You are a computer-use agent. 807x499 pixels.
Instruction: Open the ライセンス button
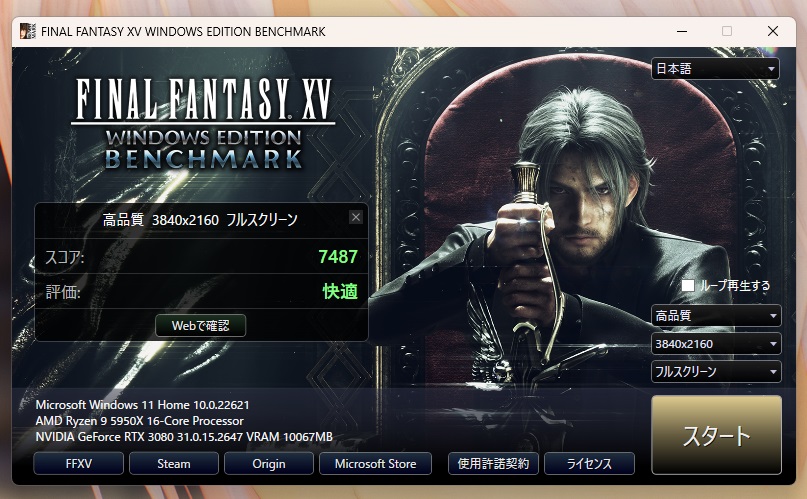[589, 464]
